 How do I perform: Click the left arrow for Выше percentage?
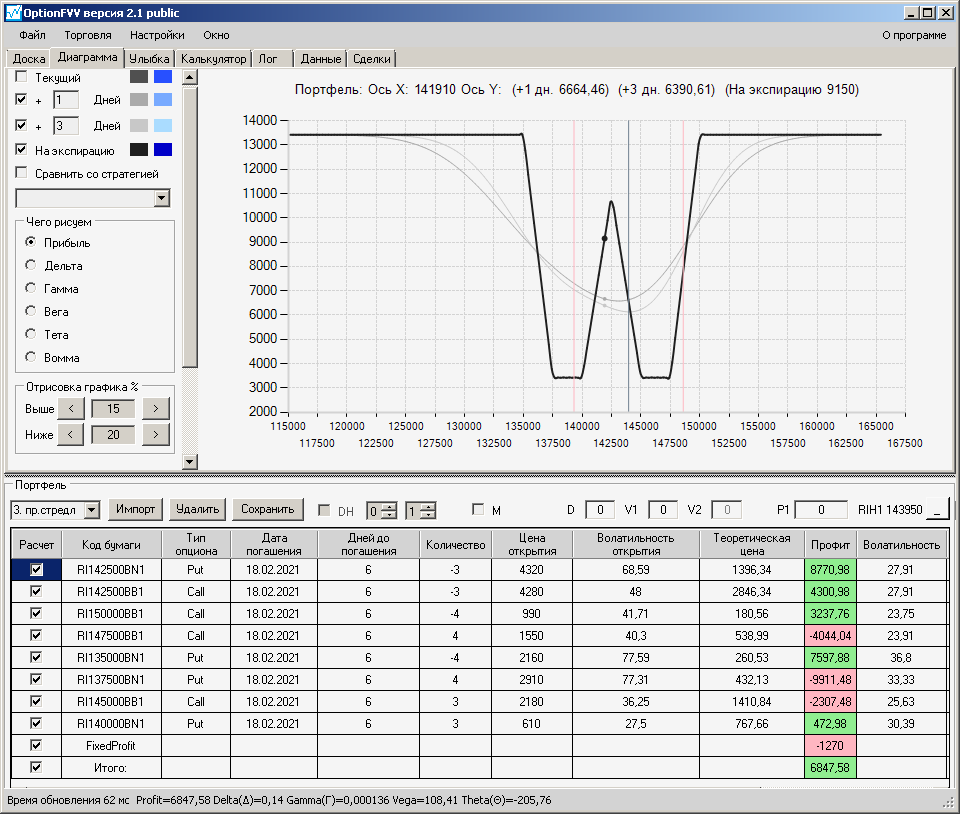coord(71,408)
